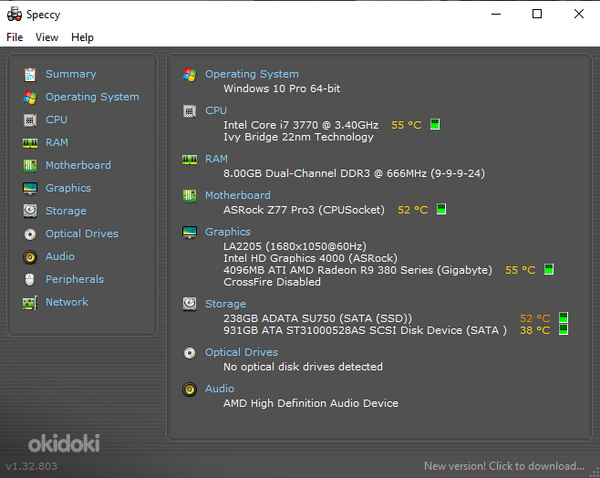This screenshot has width=600, height=478.
Task: Select CPU in the sidebar list
Action: tap(56, 119)
